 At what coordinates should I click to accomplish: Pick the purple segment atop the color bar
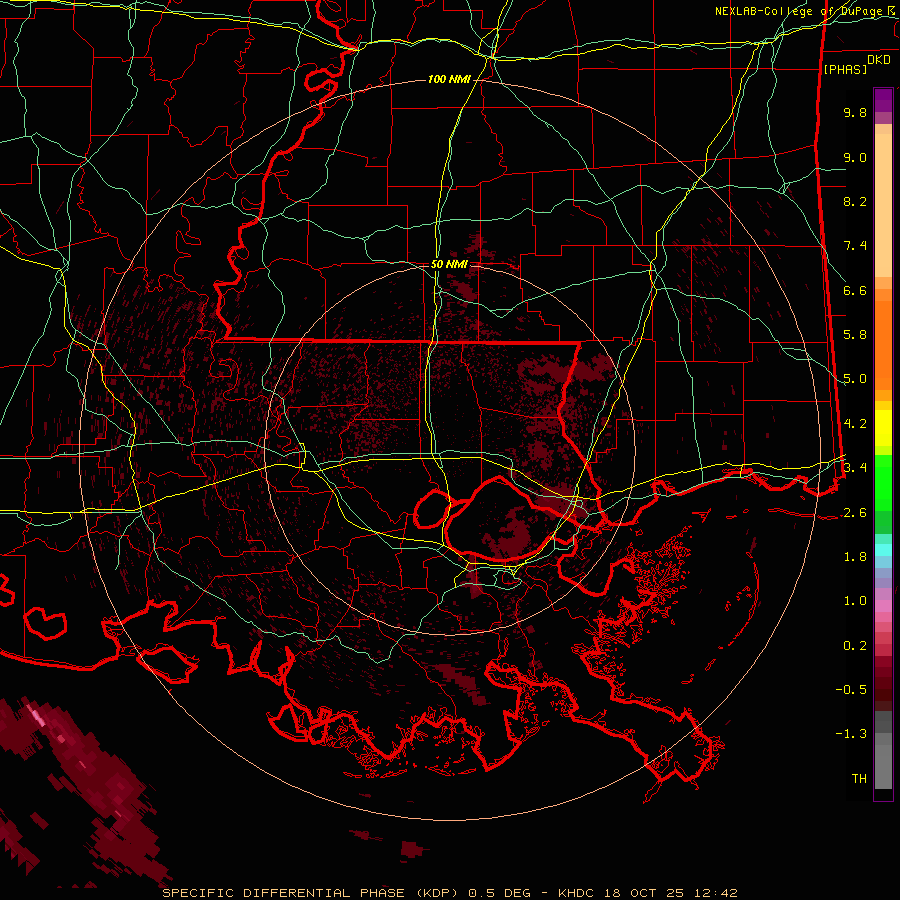(x=883, y=100)
